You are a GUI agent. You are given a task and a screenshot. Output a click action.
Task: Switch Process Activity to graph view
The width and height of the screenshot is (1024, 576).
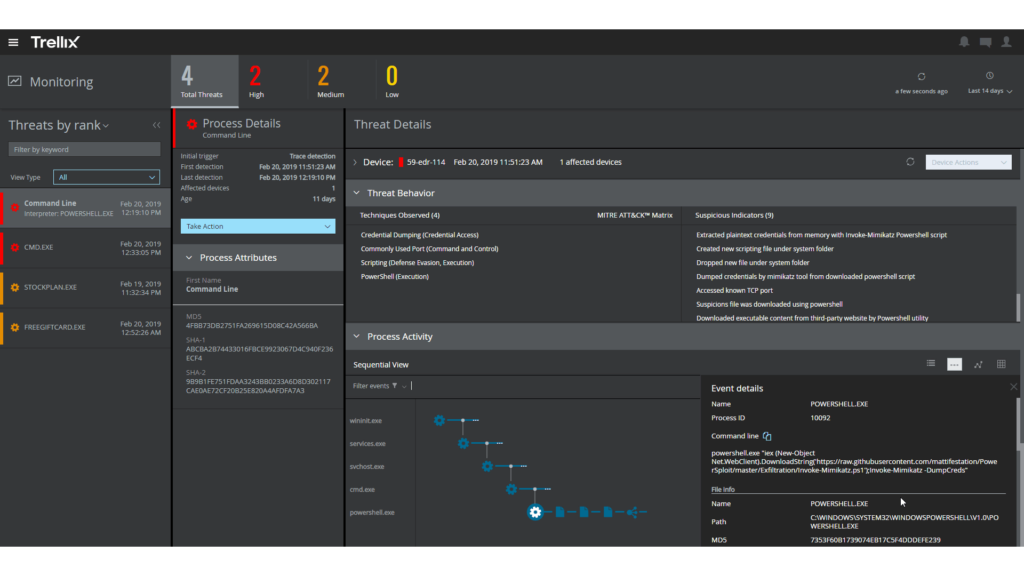tap(978, 364)
